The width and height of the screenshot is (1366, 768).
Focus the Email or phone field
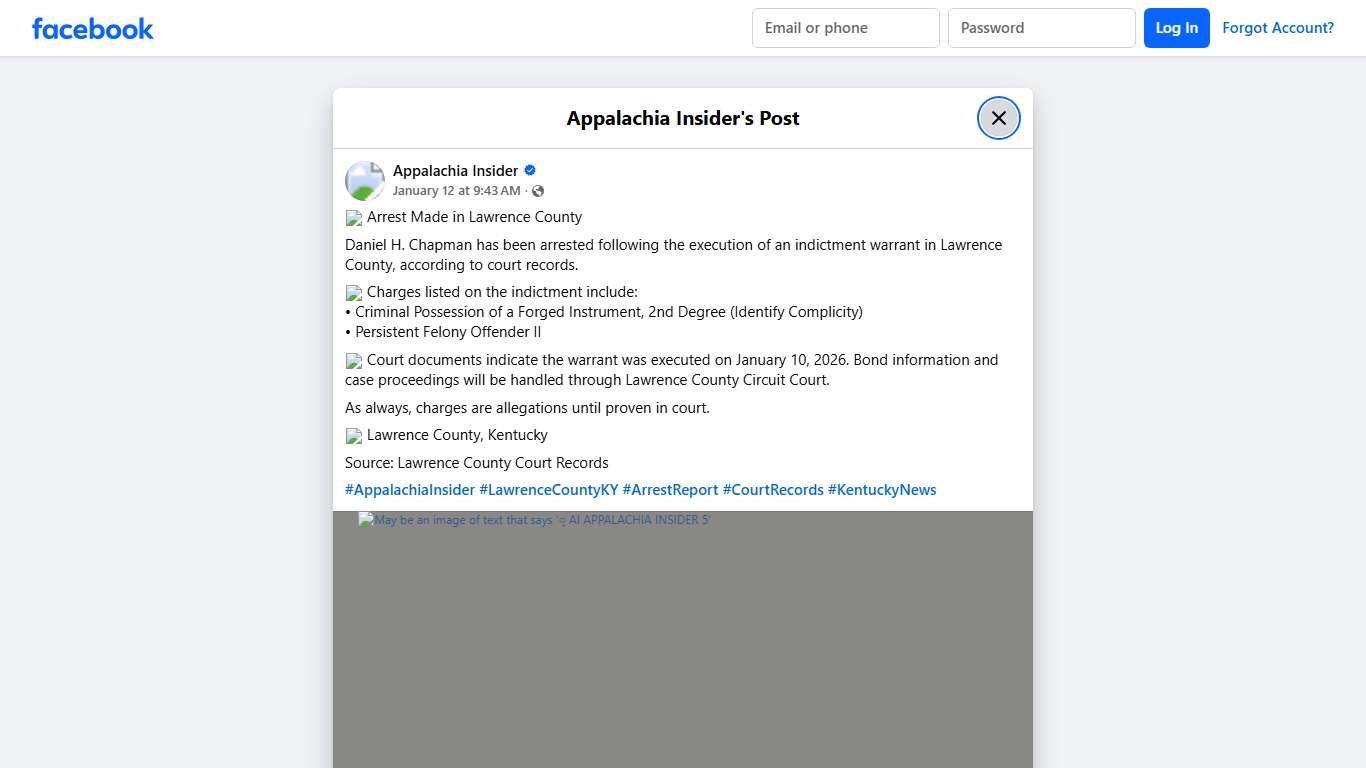(845, 28)
